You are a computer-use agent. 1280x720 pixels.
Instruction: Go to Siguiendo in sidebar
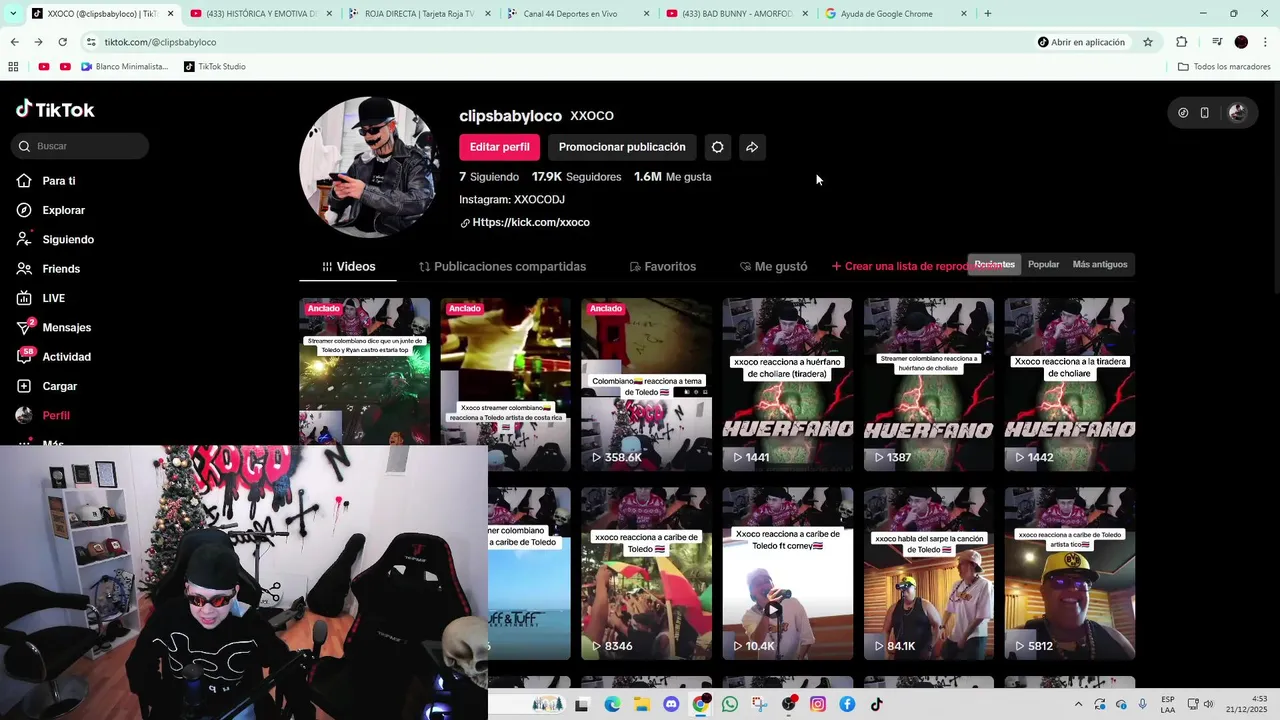[x=67, y=240]
